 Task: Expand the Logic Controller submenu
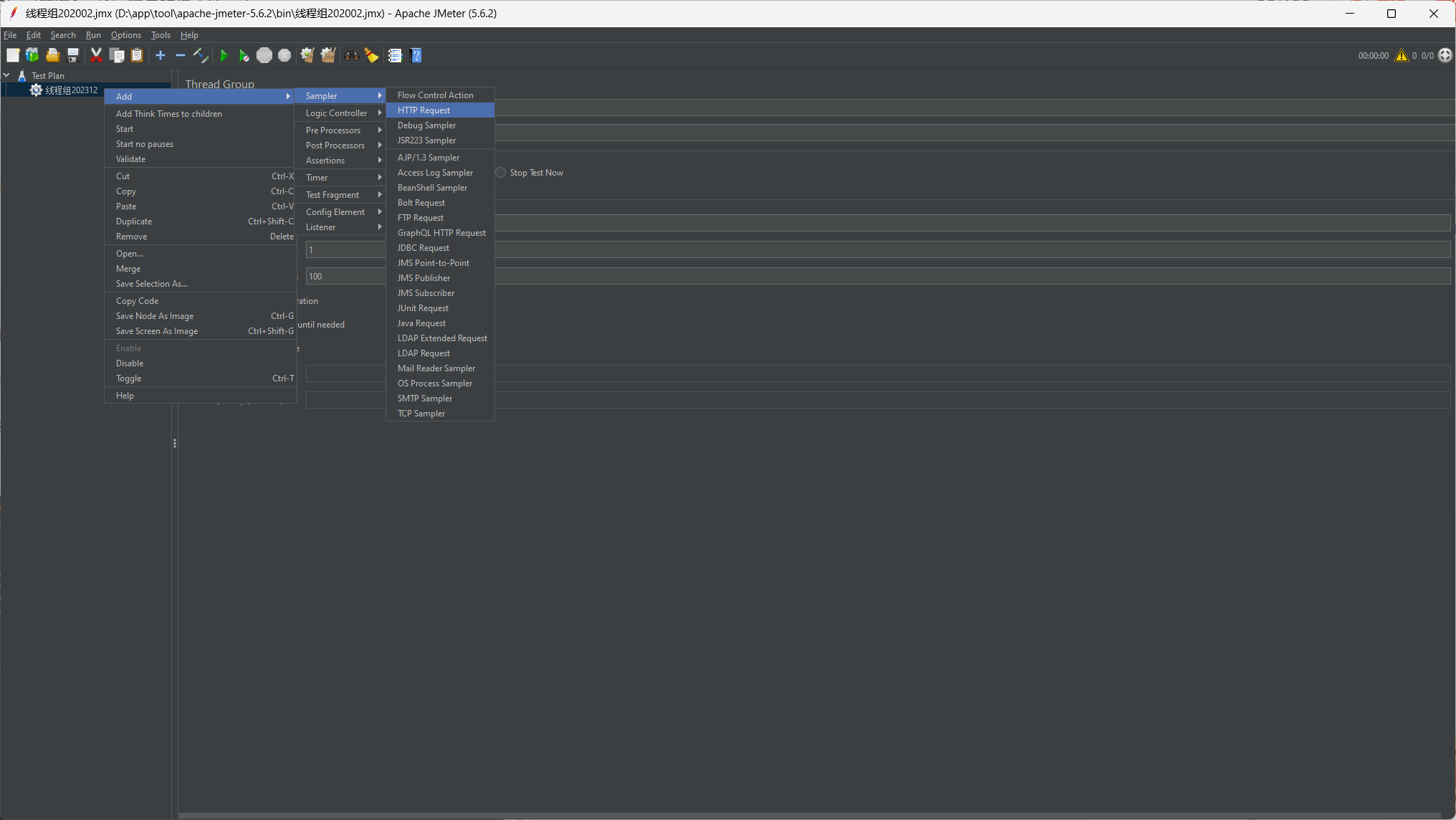[340, 113]
